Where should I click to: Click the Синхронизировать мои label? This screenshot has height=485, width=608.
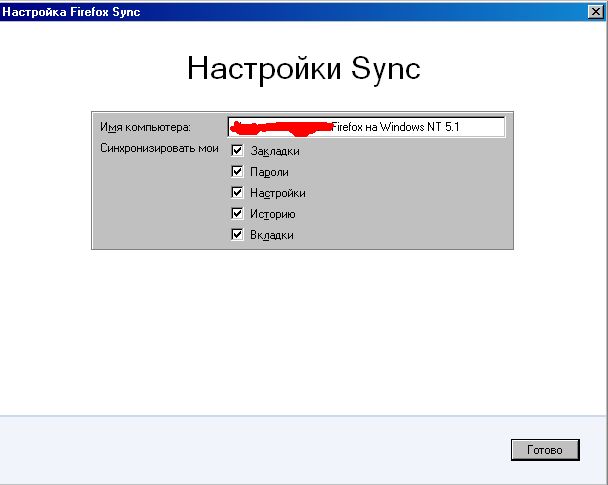click(159, 148)
